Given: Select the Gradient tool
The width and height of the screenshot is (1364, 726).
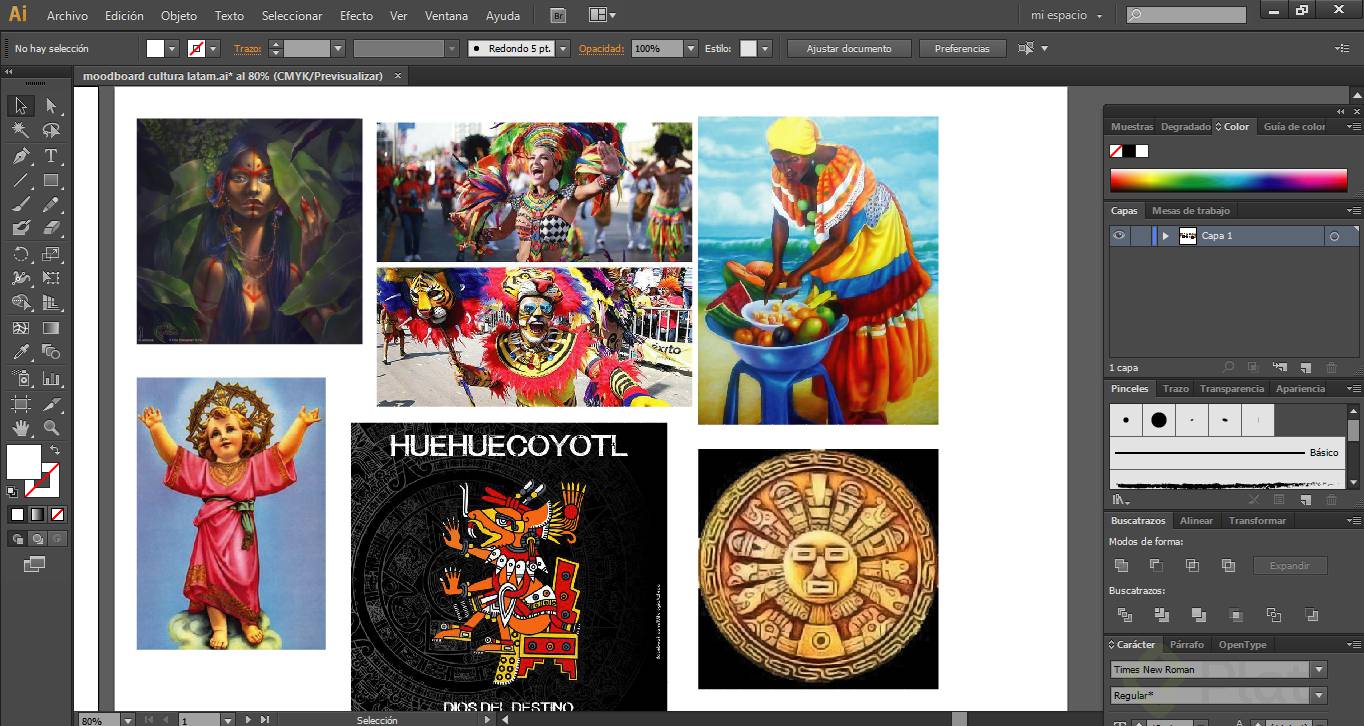Looking at the screenshot, I should (x=51, y=328).
